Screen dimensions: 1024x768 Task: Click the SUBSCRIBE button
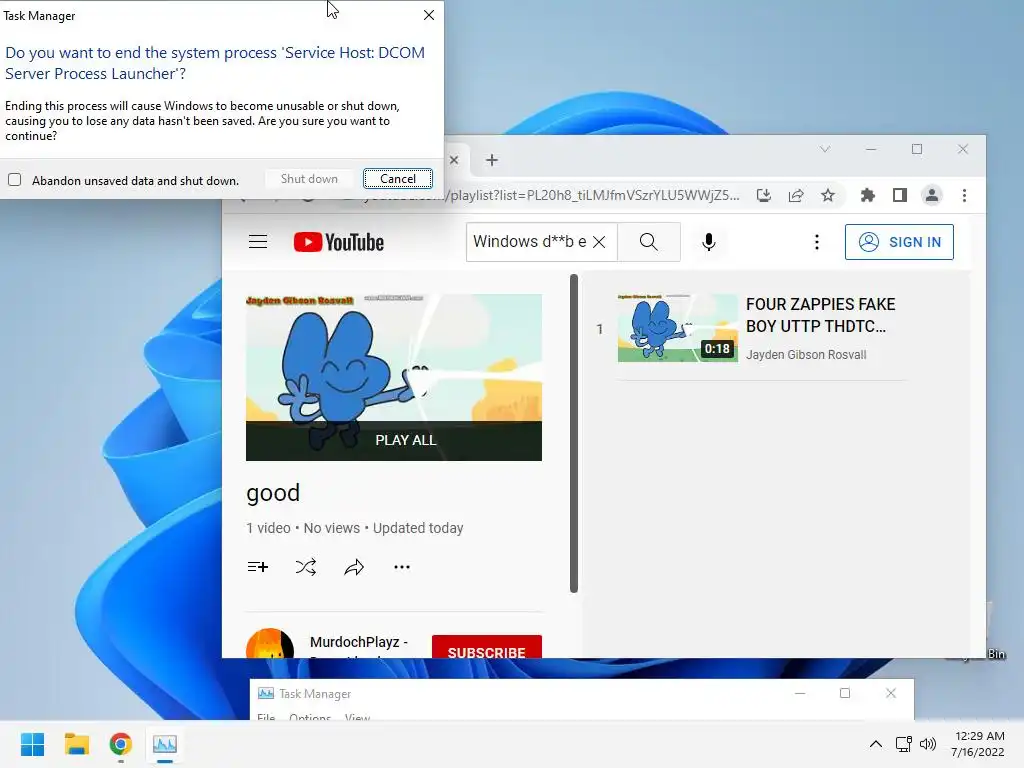487,647
